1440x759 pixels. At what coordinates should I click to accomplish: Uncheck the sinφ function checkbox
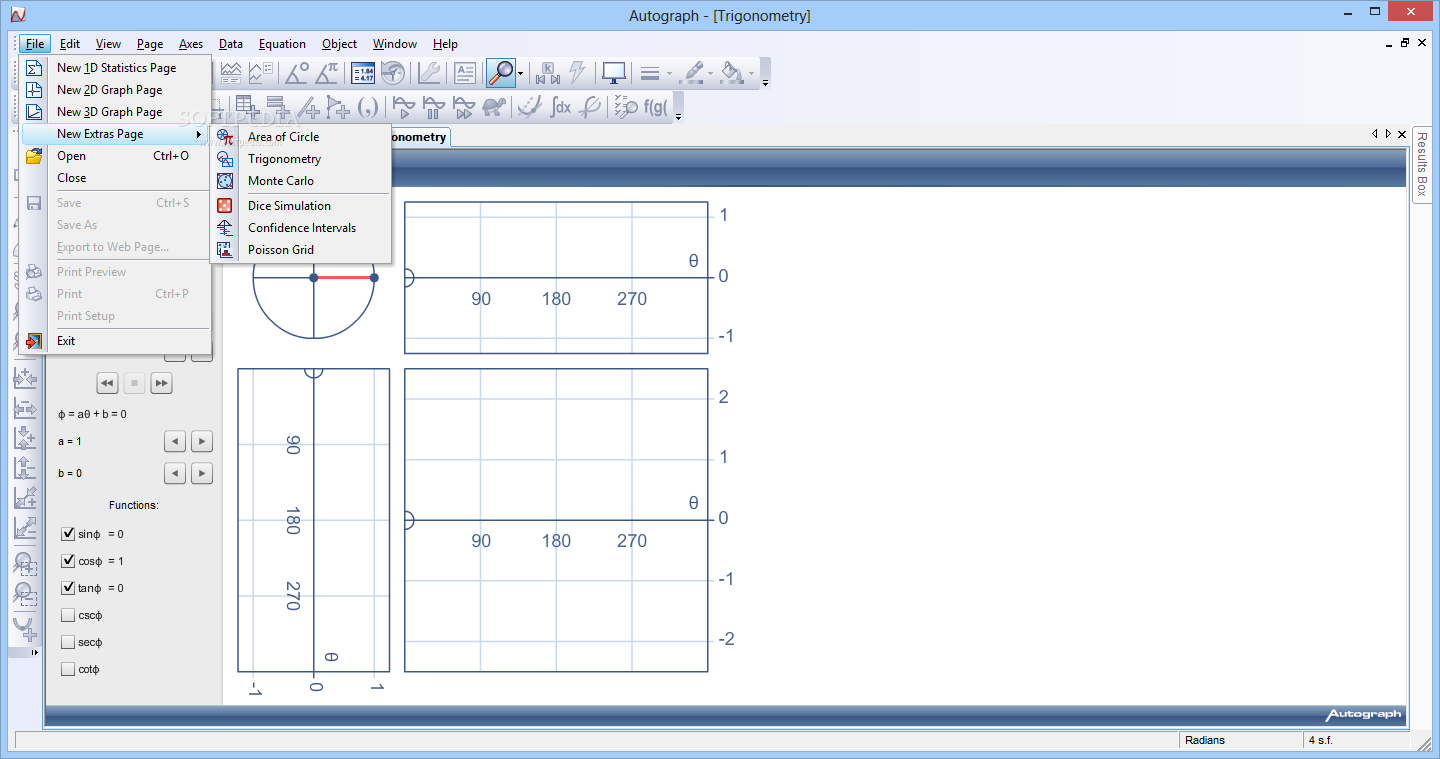click(68, 534)
